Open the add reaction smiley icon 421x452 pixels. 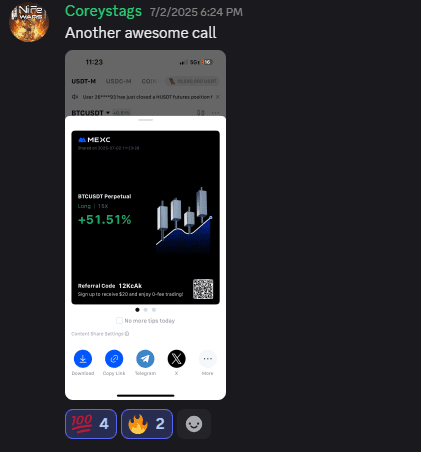click(x=194, y=424)
